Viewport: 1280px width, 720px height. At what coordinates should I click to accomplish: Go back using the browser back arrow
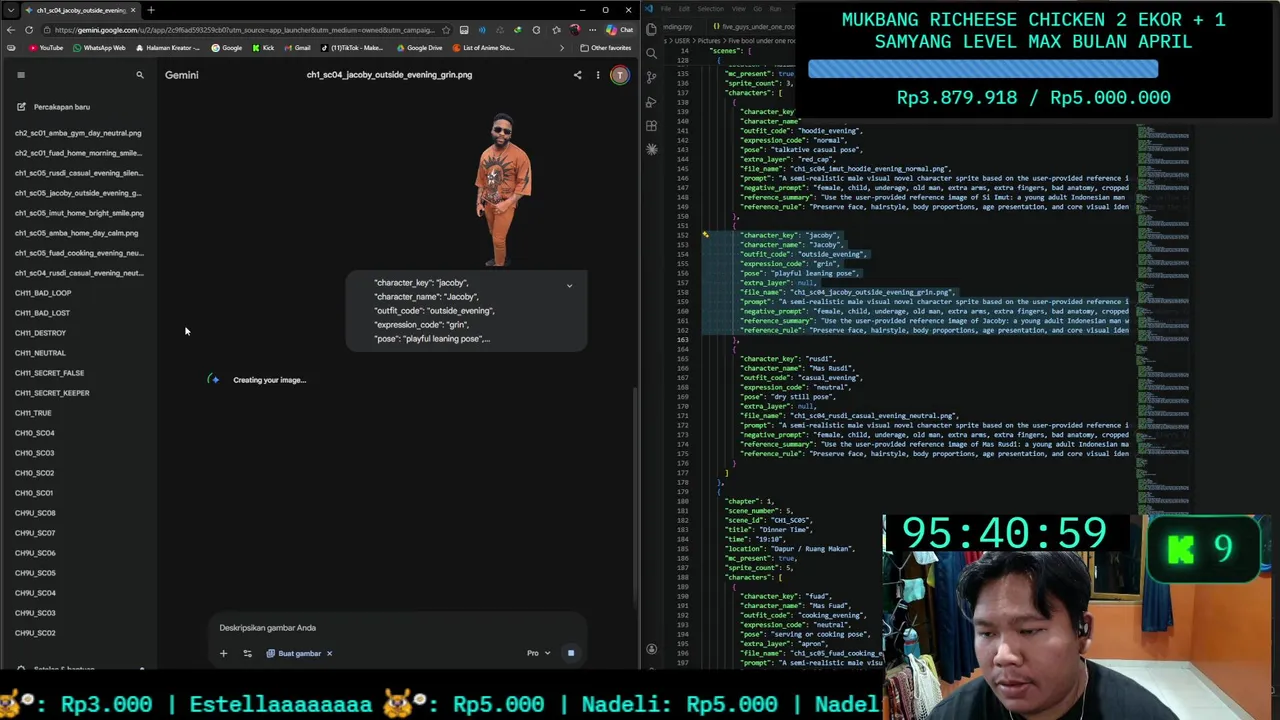click(x=11, y=30)
